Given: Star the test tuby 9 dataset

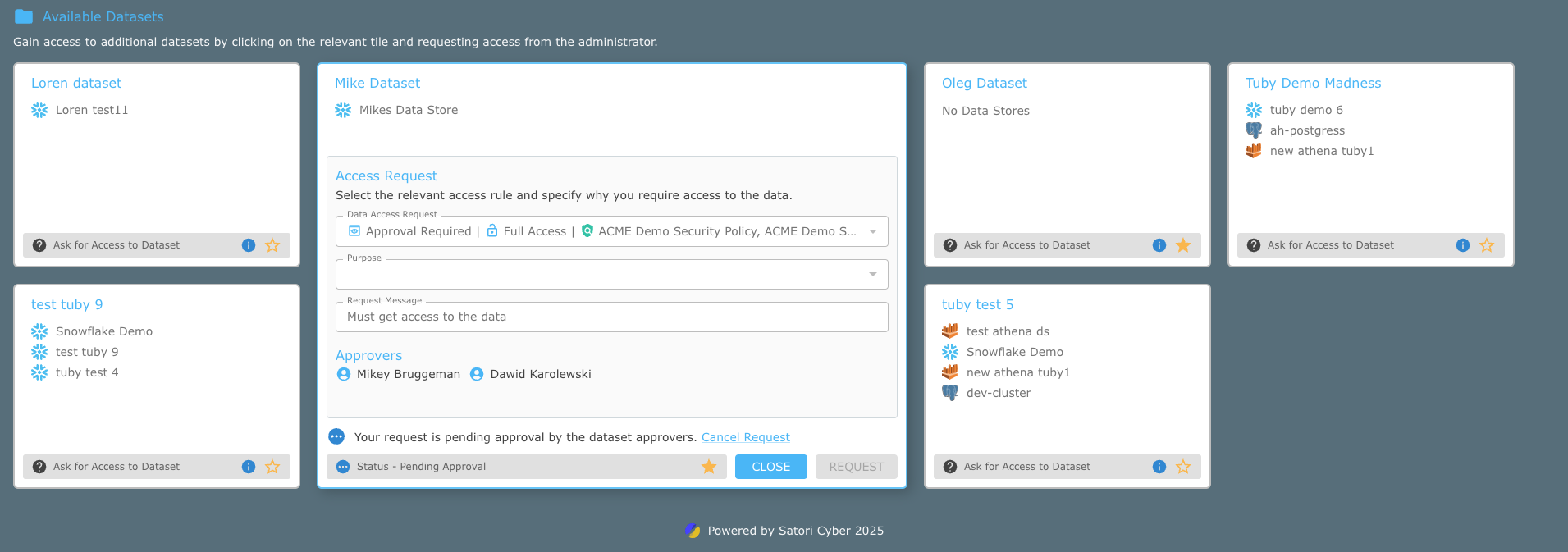Looking at the screenshot, I should click(x=272, y=467).
